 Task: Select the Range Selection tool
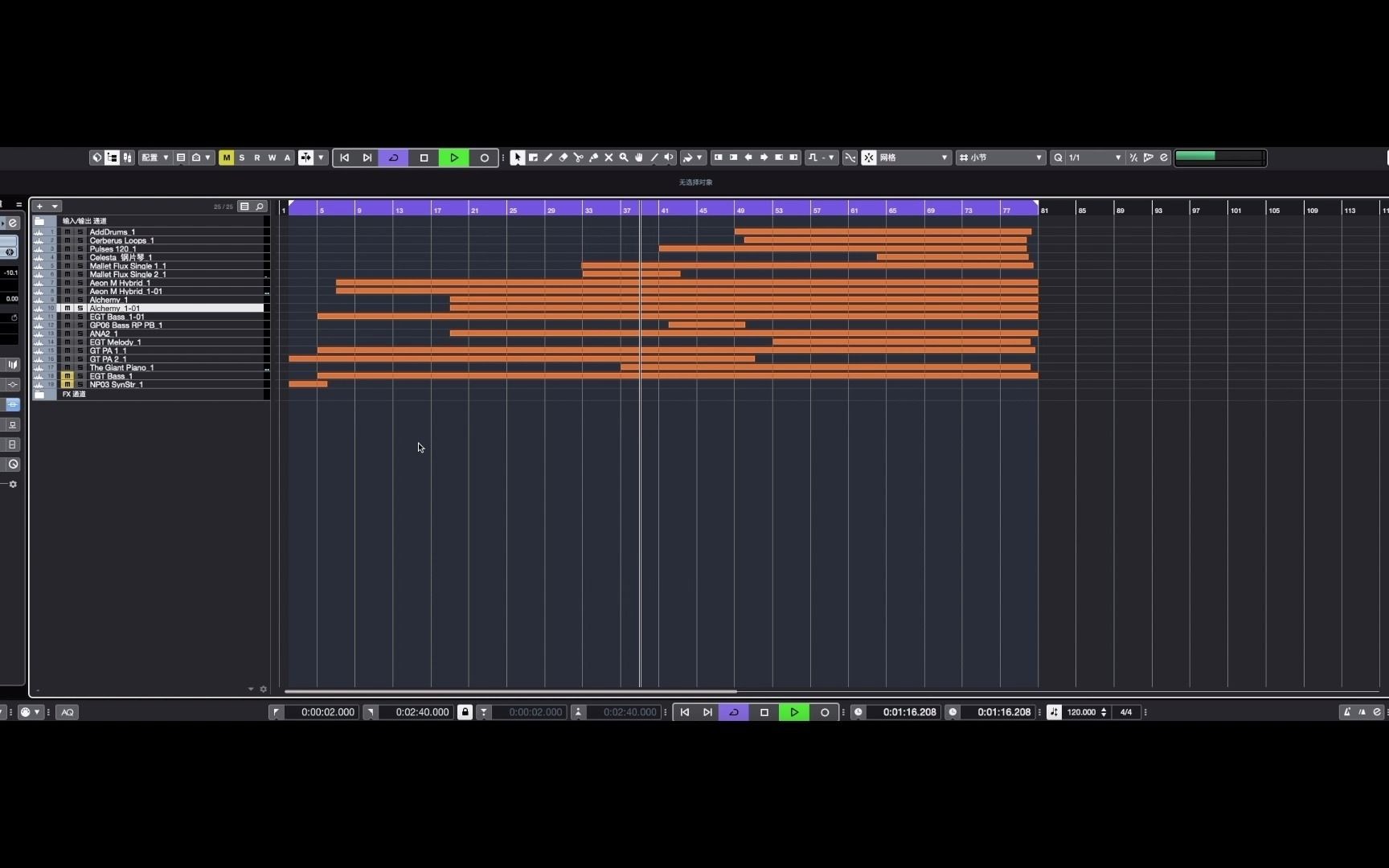tap(533, 158)
